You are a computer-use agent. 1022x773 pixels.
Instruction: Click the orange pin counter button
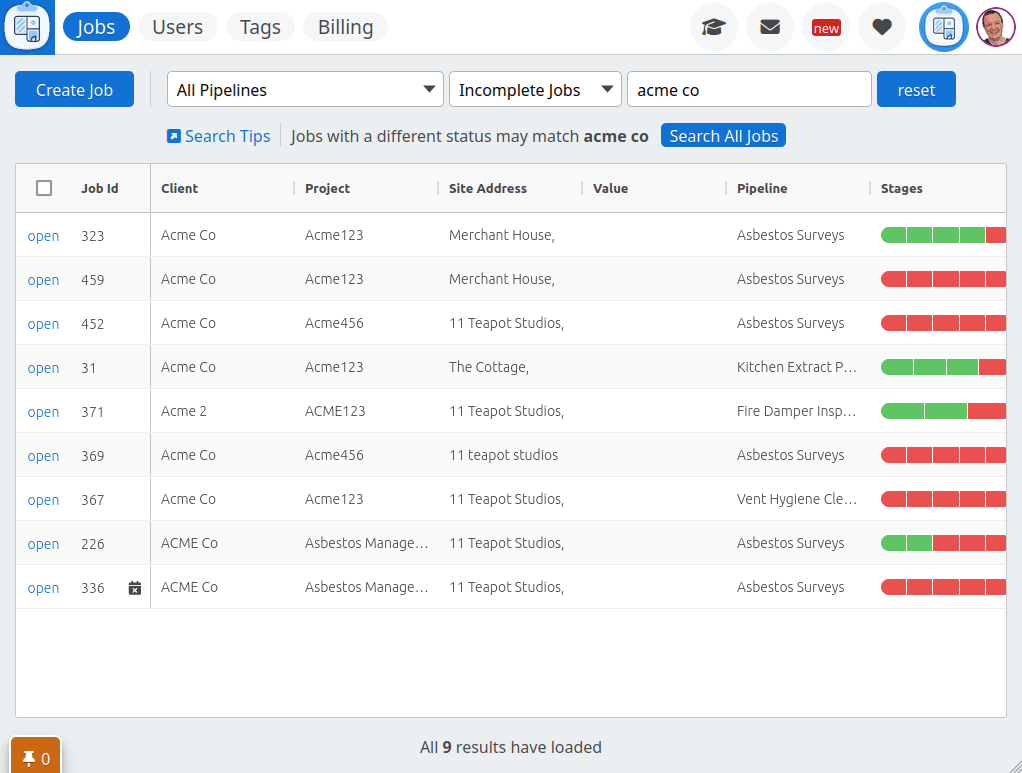coord(36,758)
